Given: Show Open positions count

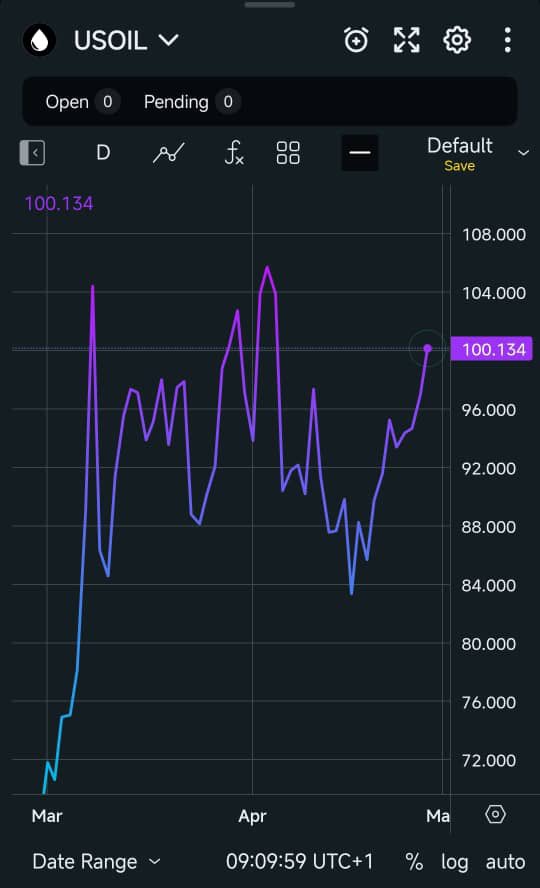Looking at the screenshot, I should pyautogui.click(x=82, y=102).
